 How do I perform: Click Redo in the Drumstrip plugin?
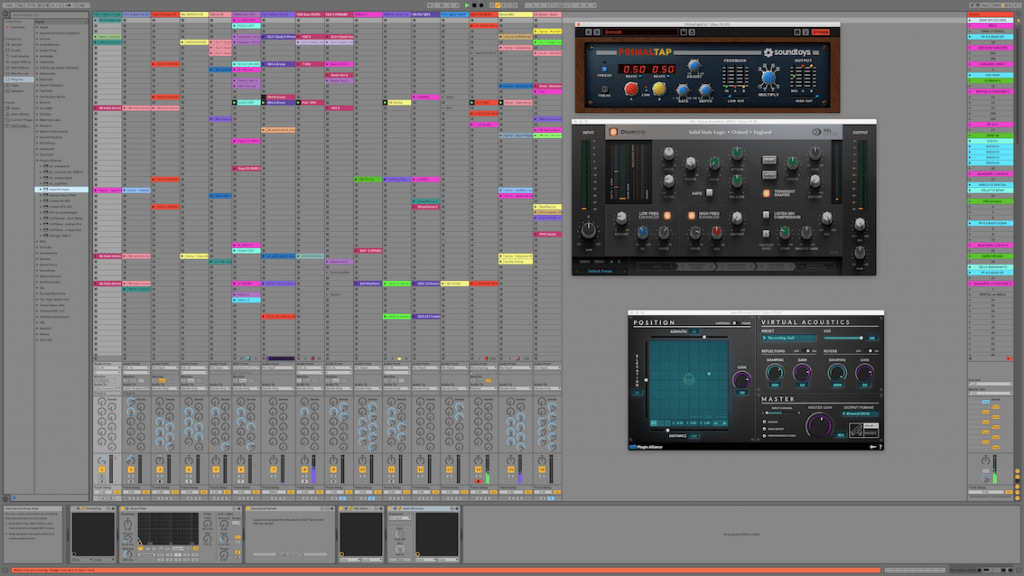599,262
